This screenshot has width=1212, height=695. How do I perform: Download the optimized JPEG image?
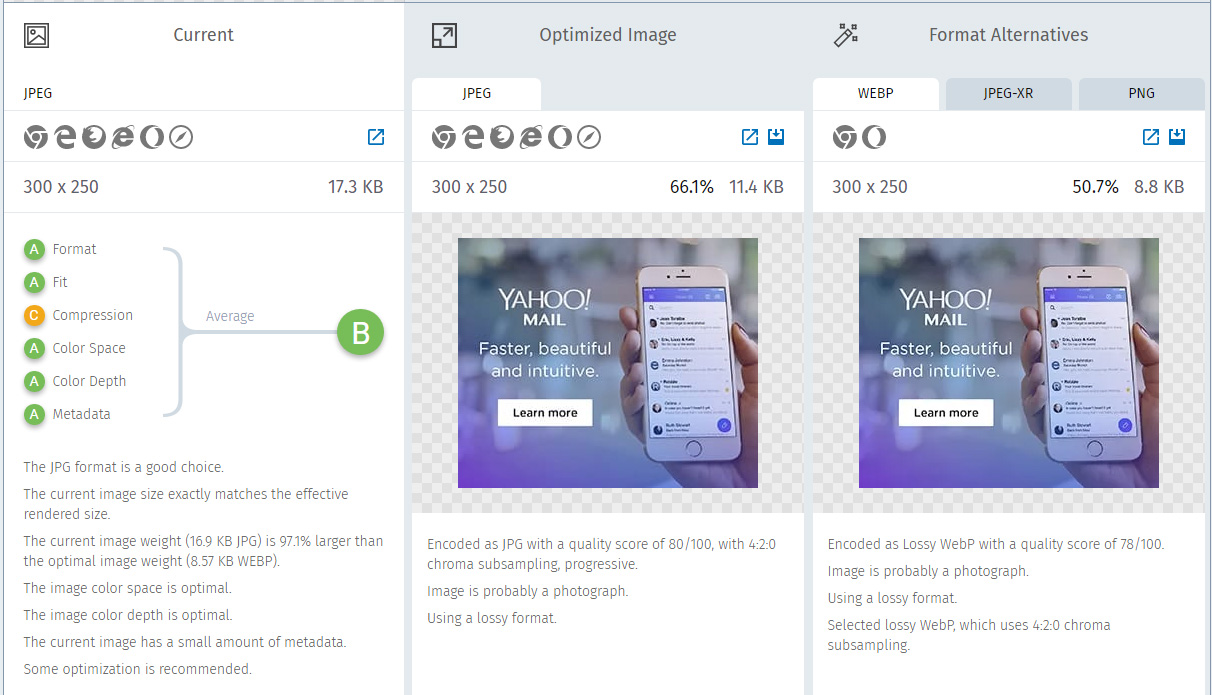[776, 137]
